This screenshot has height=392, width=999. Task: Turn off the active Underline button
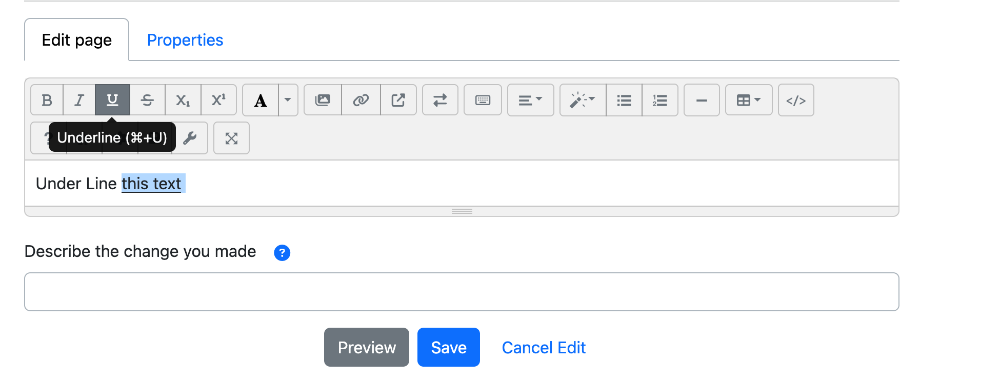[112, 100]
